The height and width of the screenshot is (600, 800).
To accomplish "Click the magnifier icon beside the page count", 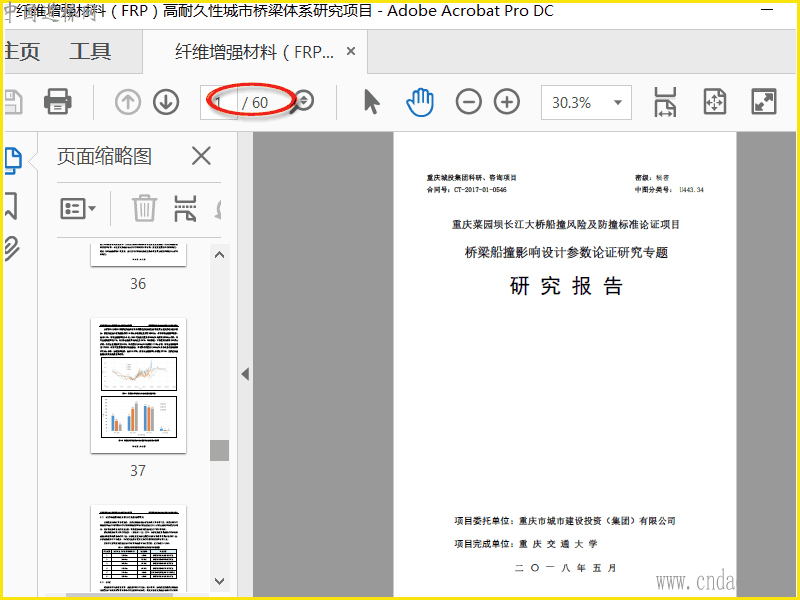I will (303, 102).
